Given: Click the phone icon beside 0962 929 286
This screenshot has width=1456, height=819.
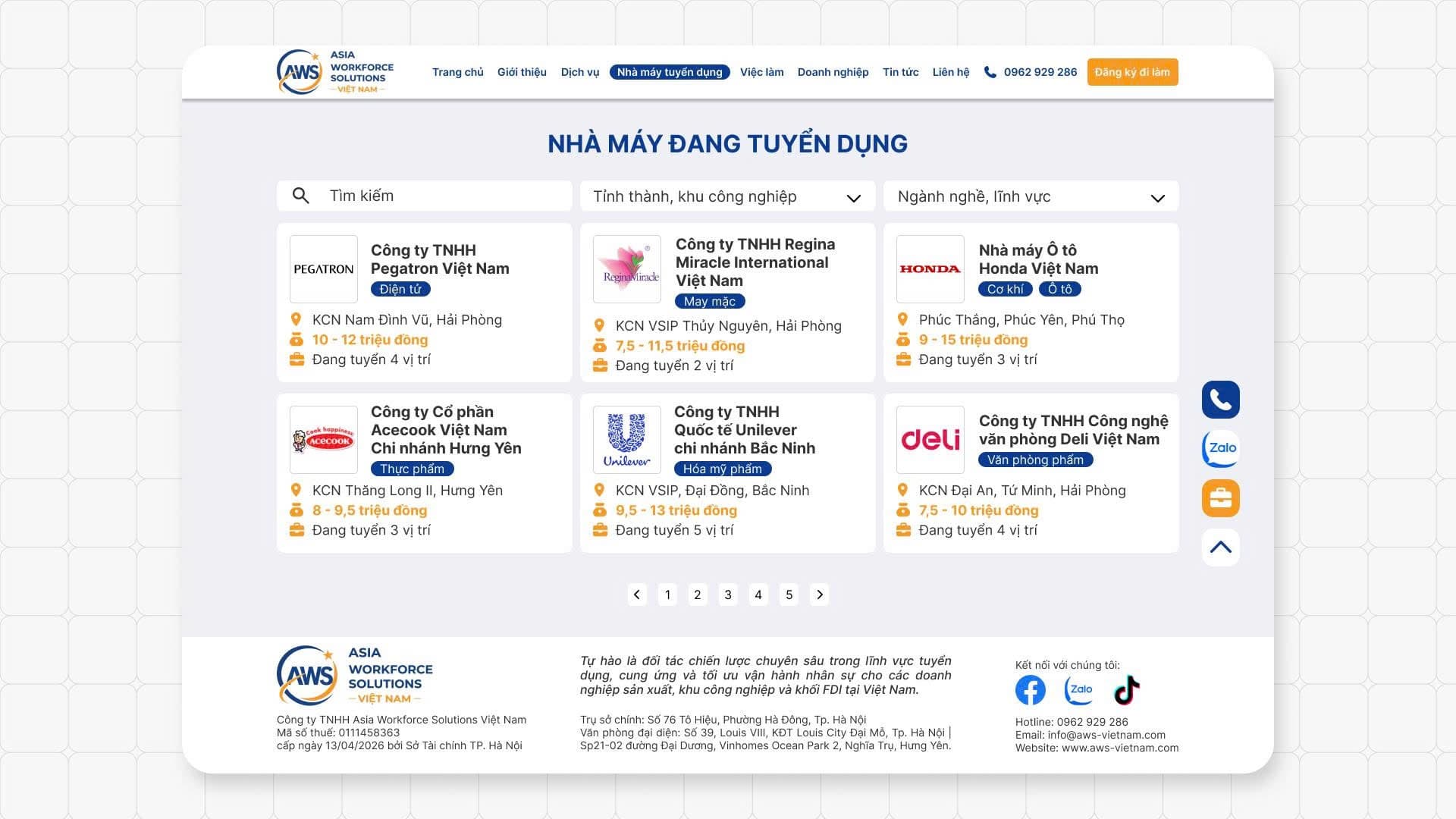Looking at the screenshot, I should pyautogui.click(x=990, y=72).
